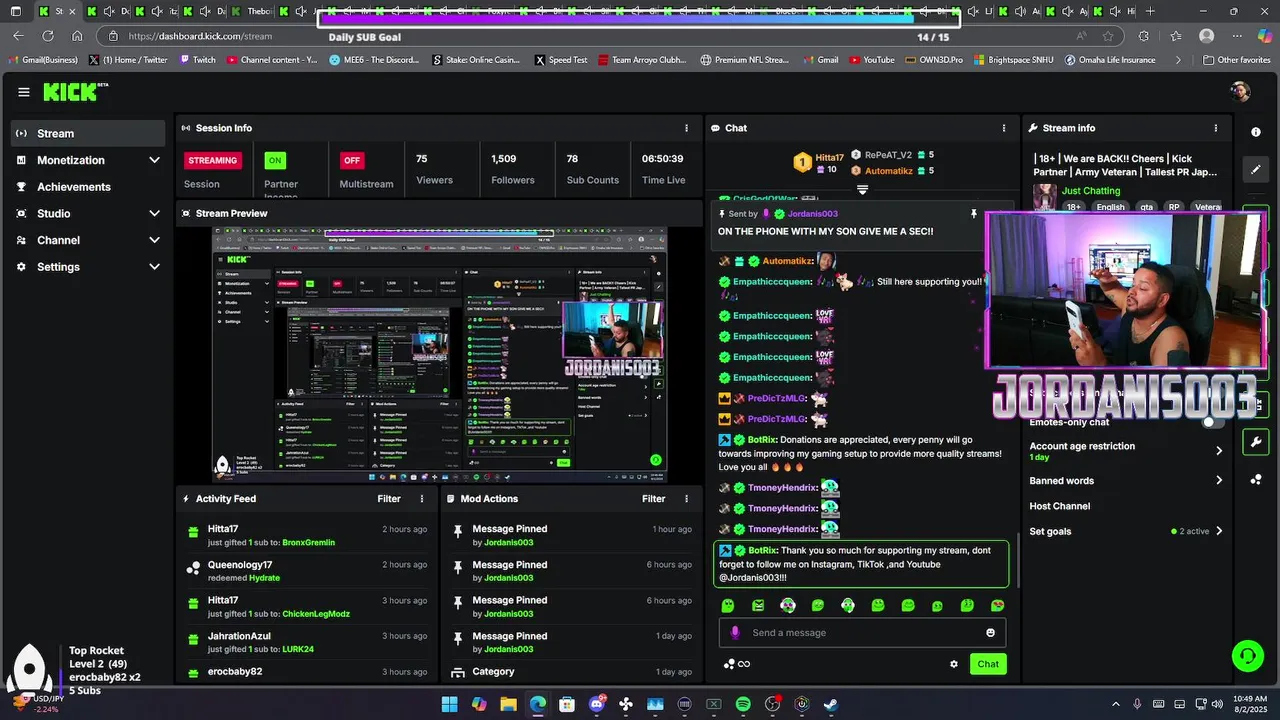
Task: Click the Just Chatting category link
Action: (x=1091, y=190)
